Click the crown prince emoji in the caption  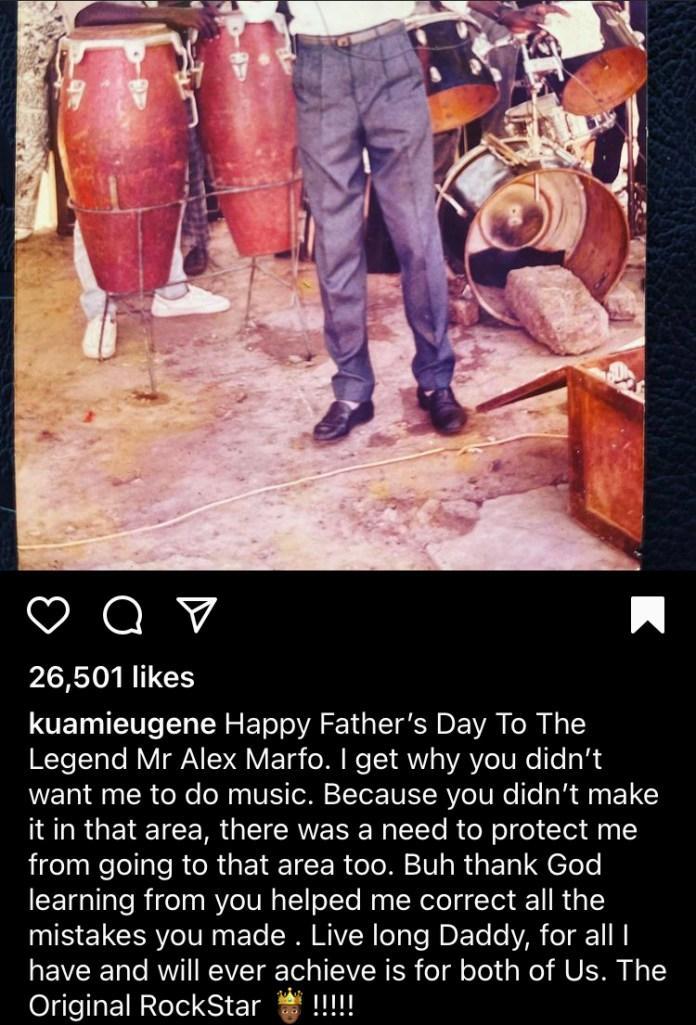click(x=290, y=1005)
